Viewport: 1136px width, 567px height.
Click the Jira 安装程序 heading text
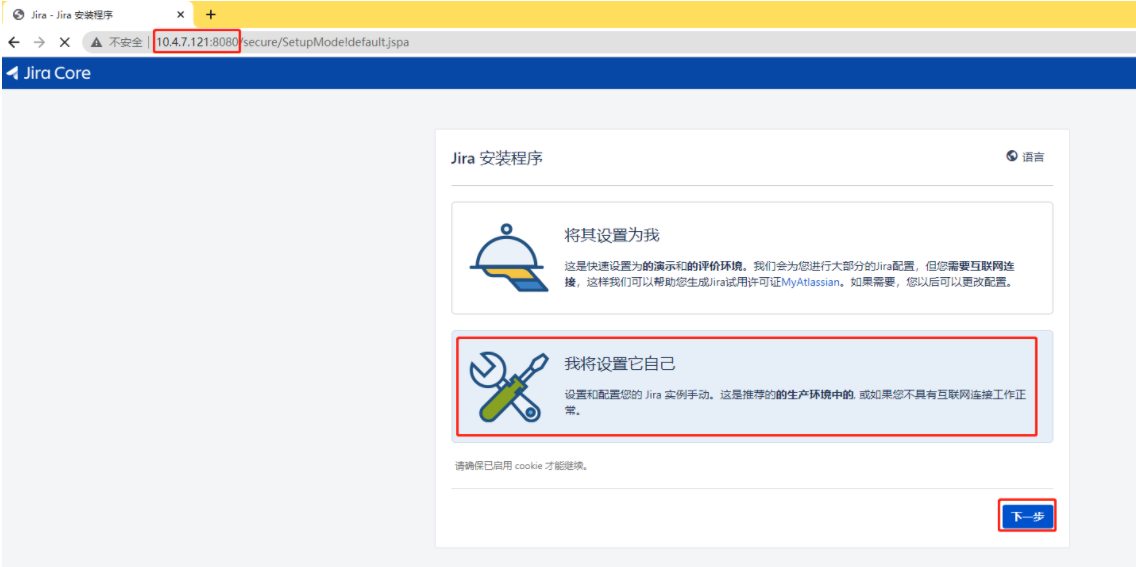click(x=497, y=158)
